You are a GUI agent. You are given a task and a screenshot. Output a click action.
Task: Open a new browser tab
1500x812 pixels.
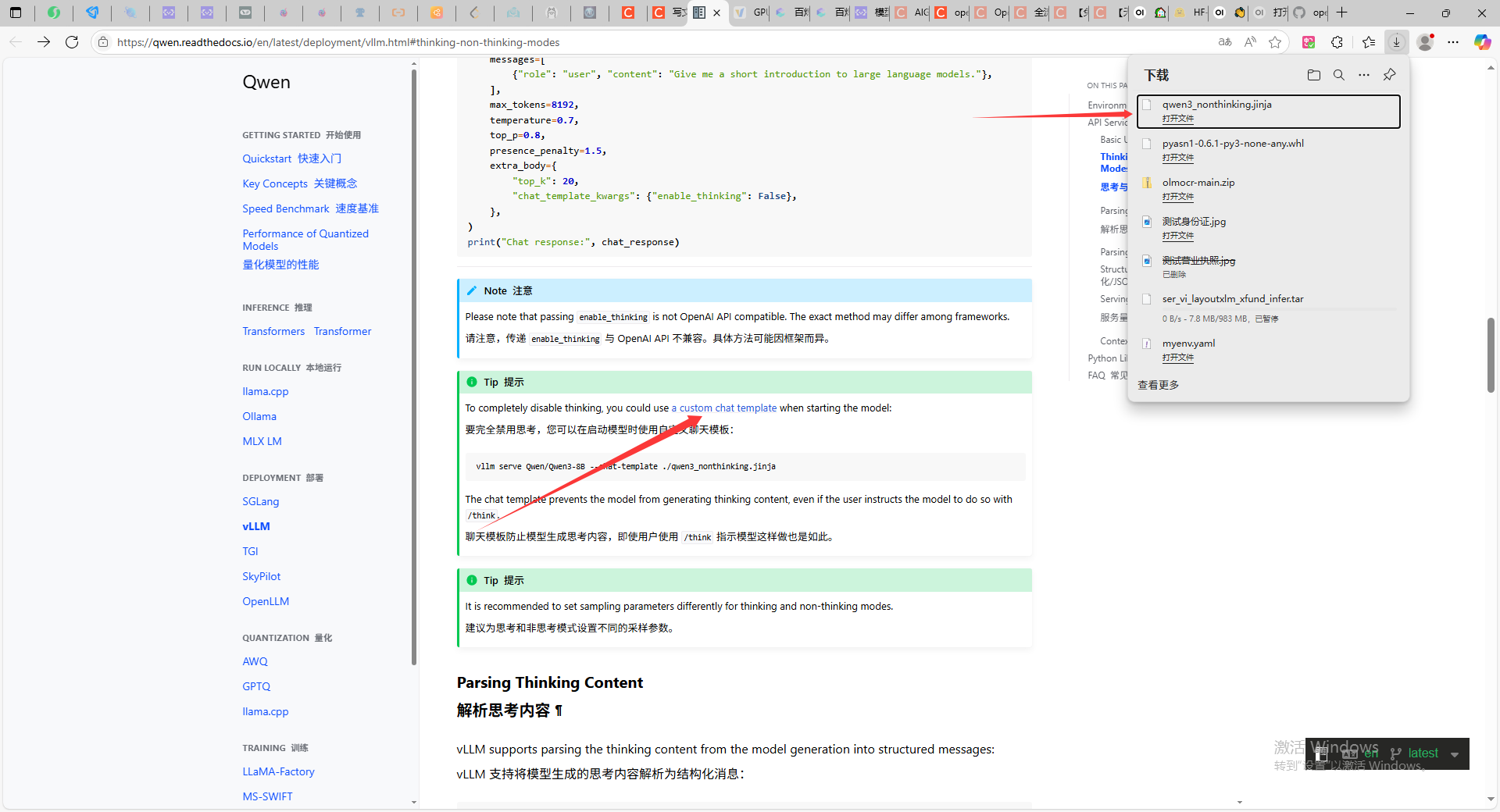point(1342,12)
